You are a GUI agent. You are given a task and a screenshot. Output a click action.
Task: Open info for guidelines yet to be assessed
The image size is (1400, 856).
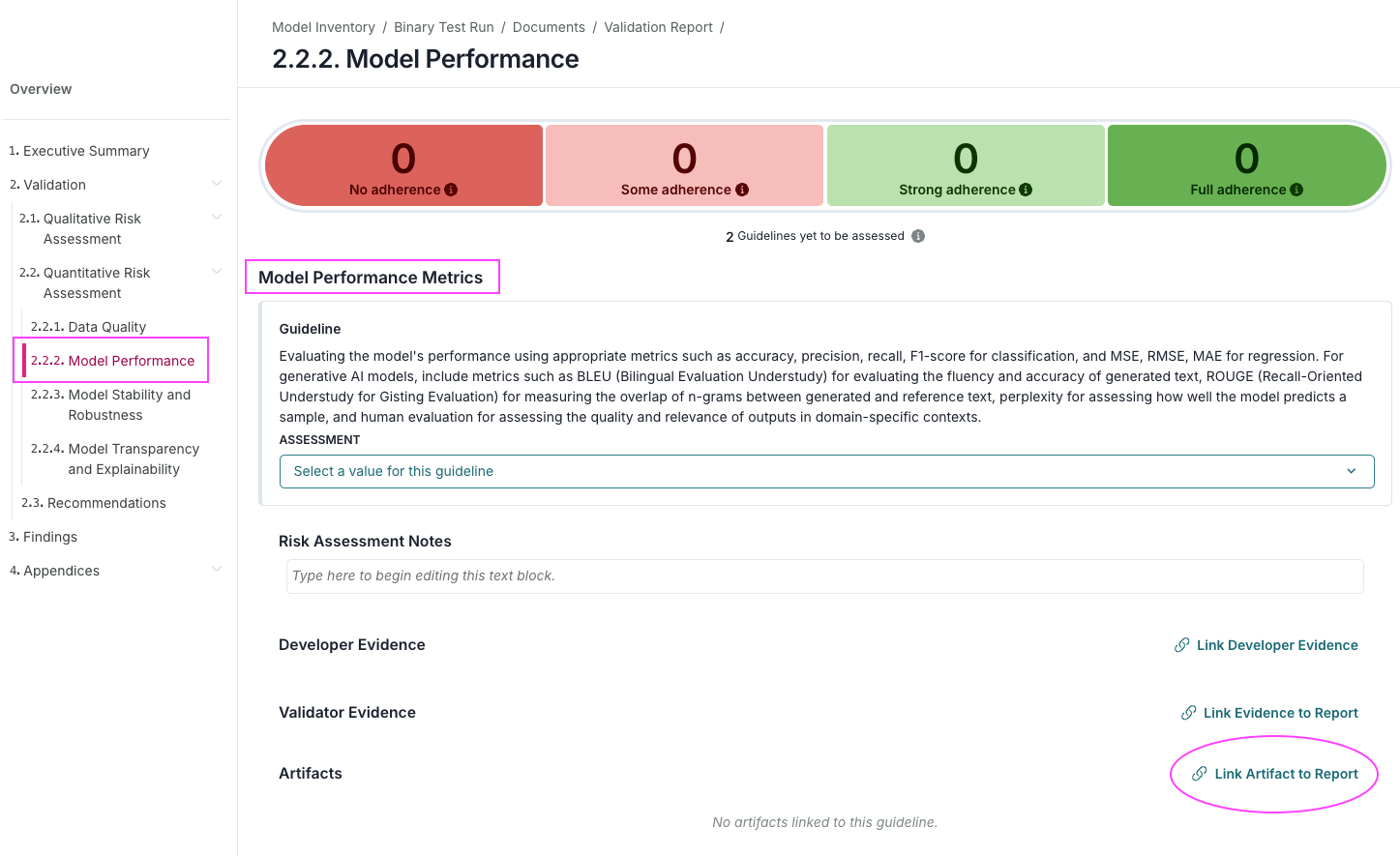point(917,235)
